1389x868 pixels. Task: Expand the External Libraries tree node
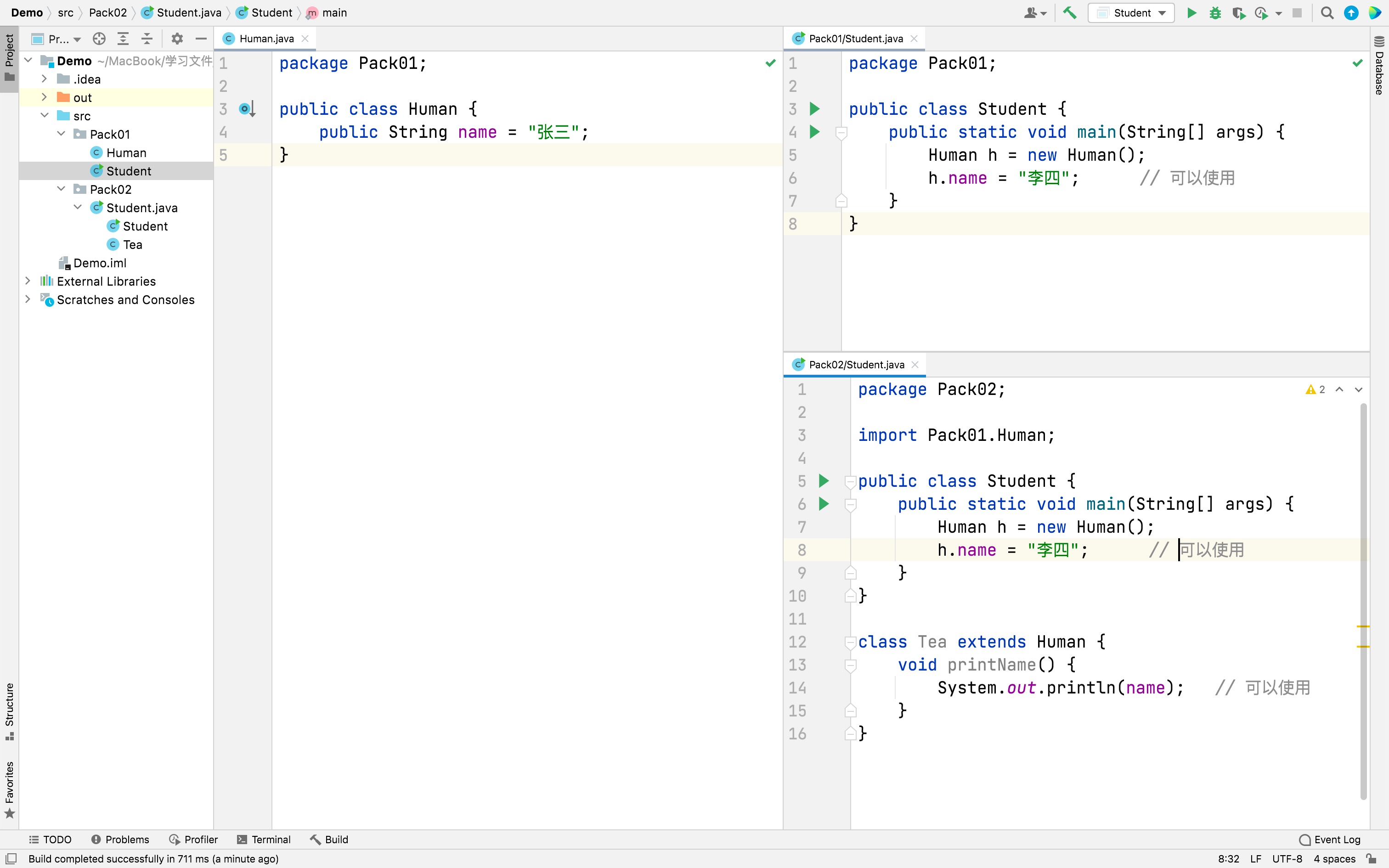pyautogui.click(x=28, y=281)
